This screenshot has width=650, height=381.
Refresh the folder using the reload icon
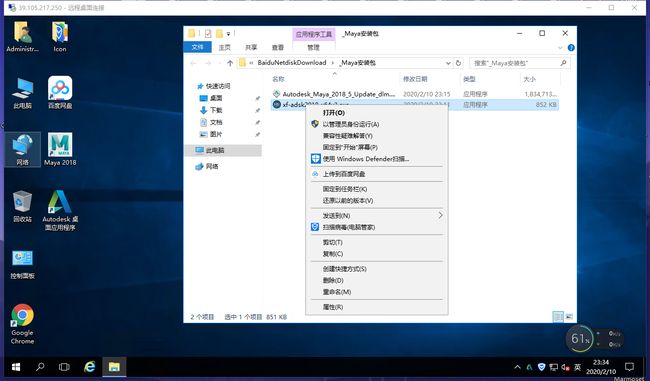(x=458, y=63)
